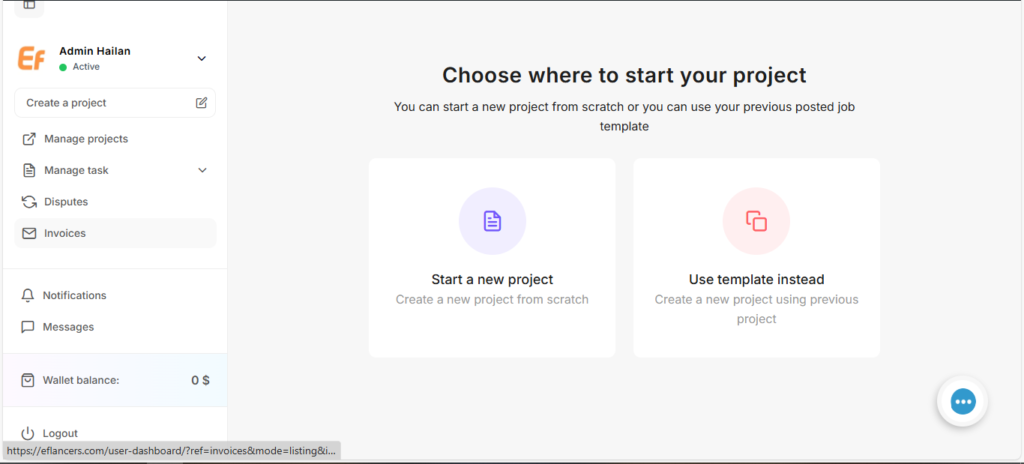Open the Manage projects menu item
Viewport: 1024px width, 464px height.
86,139
